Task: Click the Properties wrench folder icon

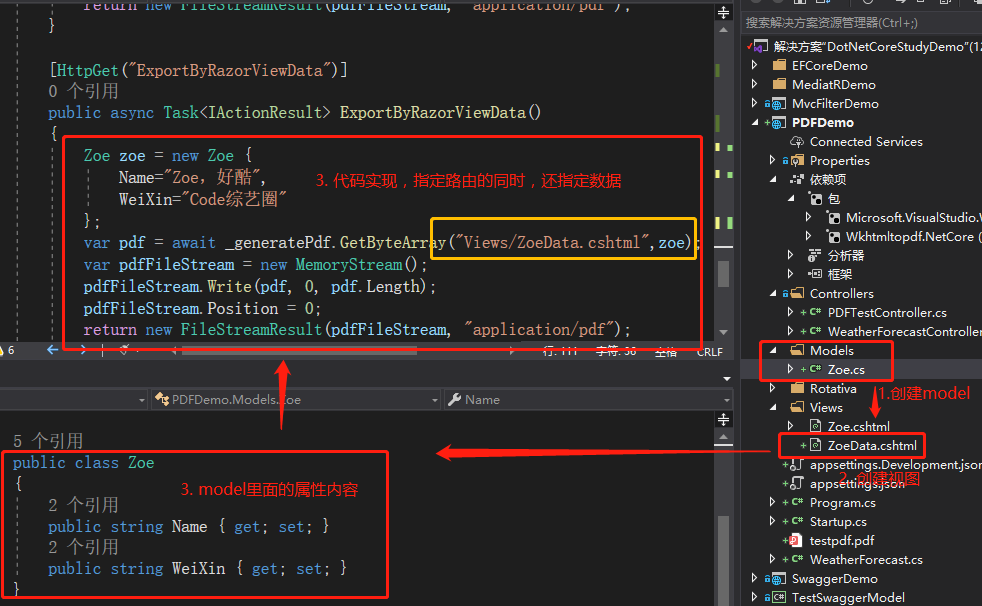Action: 797,160
